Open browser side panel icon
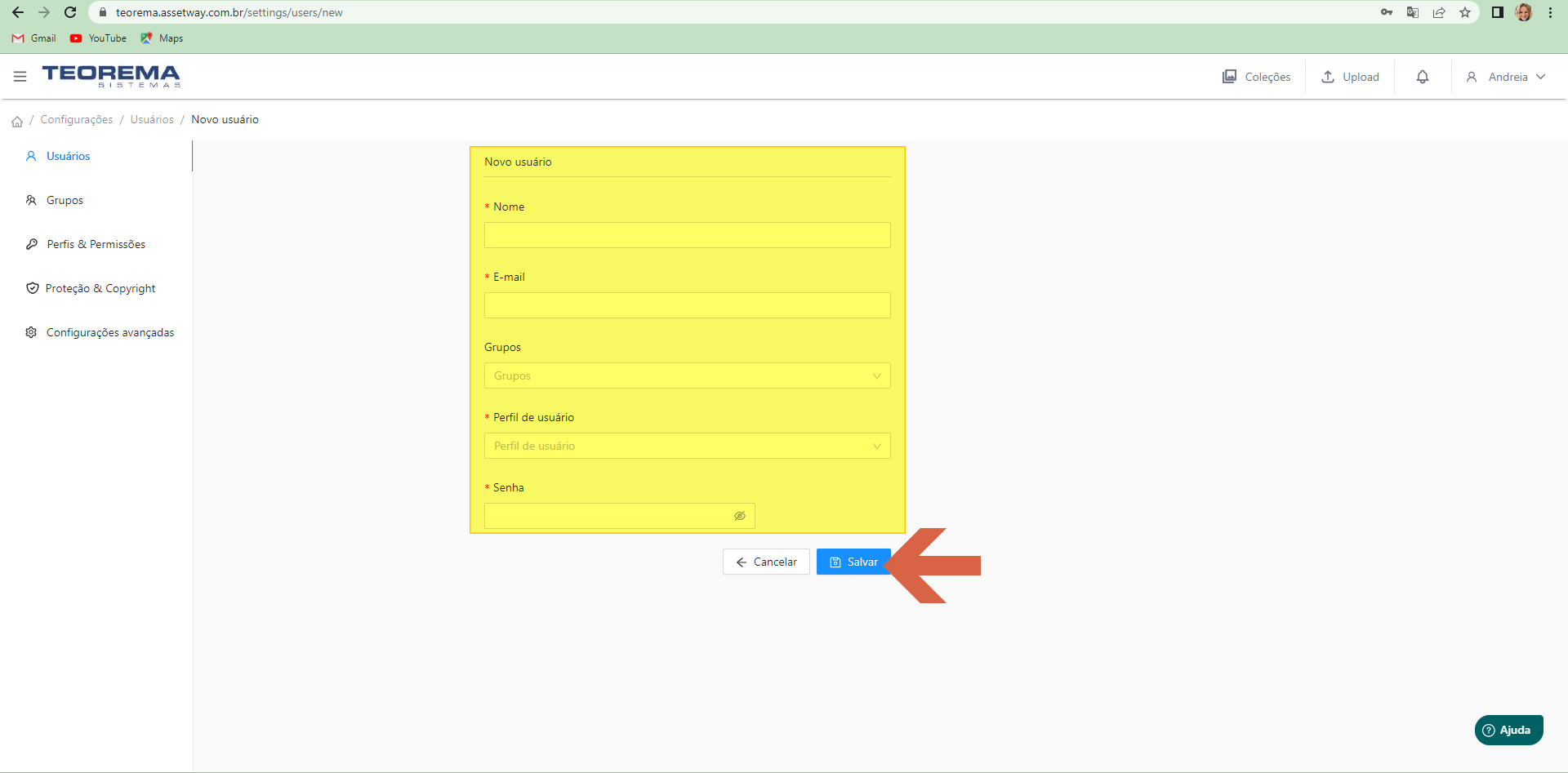 pyautogui.click(x=1498, y=12)
